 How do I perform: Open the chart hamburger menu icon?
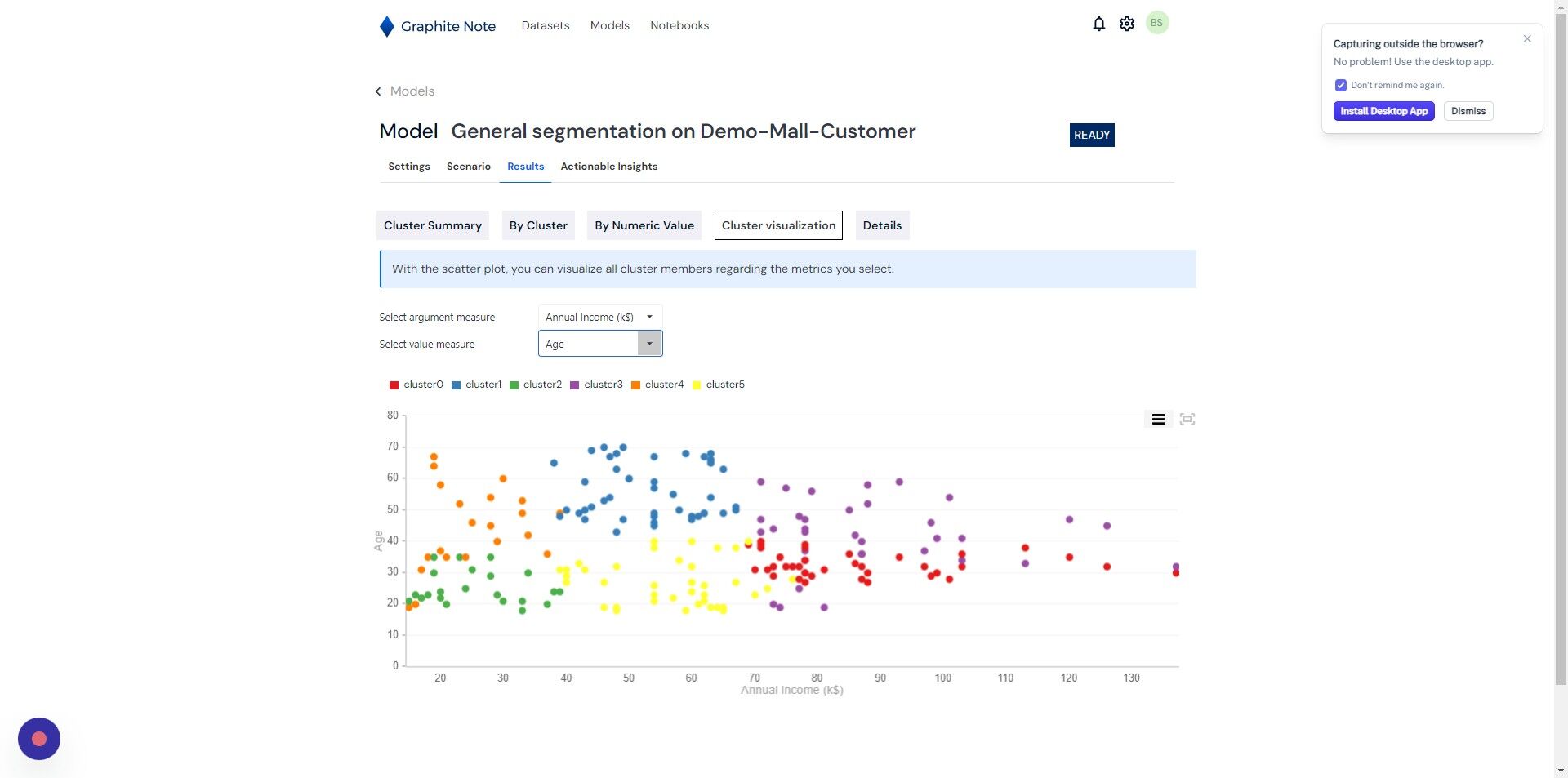pyautogui.click(x=1158, y=419)
